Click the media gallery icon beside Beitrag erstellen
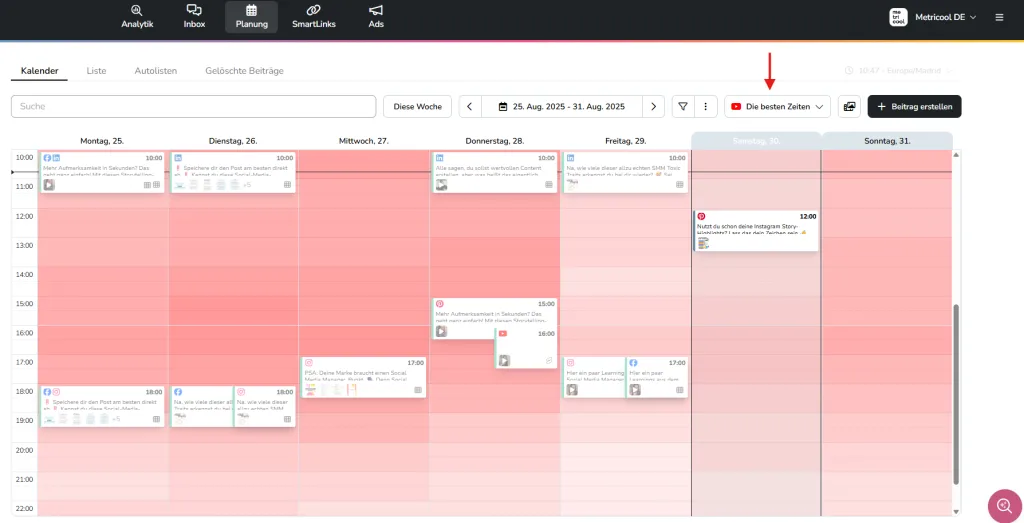Viewport: 1024px width, 523px height. tap(849, 106)
